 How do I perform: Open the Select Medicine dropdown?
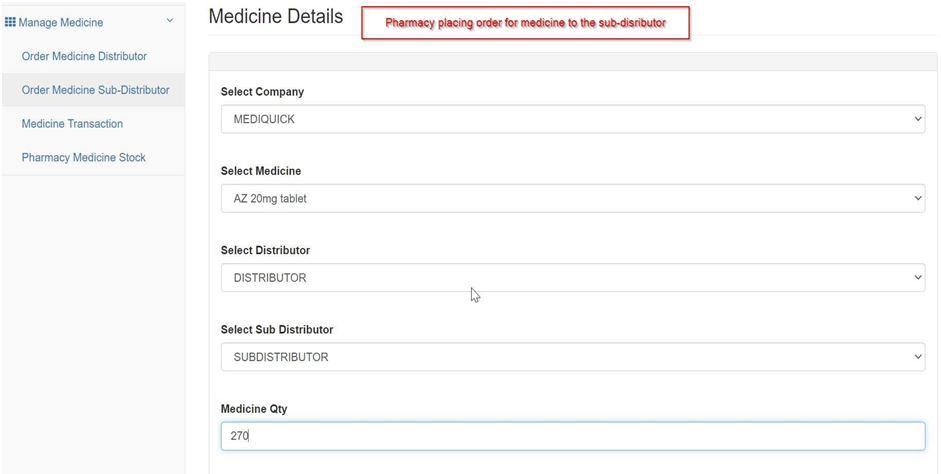tap(573, 198)
